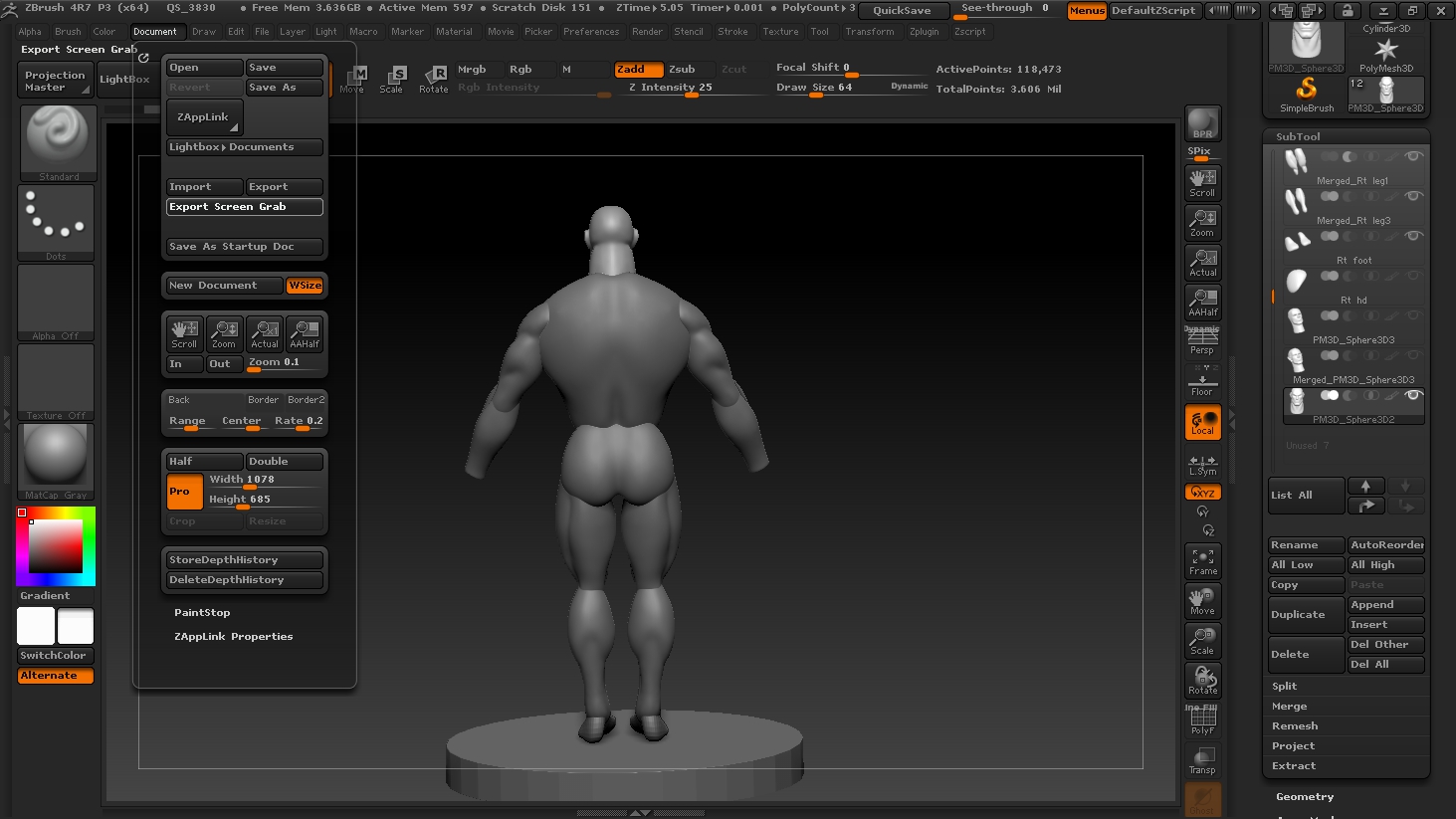Expand the Split subpalette
This screenshot has width=1456, height=819.
(x=1284, y=687)
